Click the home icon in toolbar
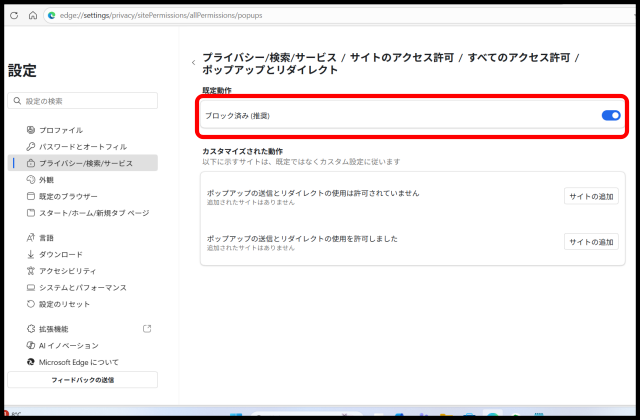Image resolution: width=640 pixels, height=420 pixels. 33,16
